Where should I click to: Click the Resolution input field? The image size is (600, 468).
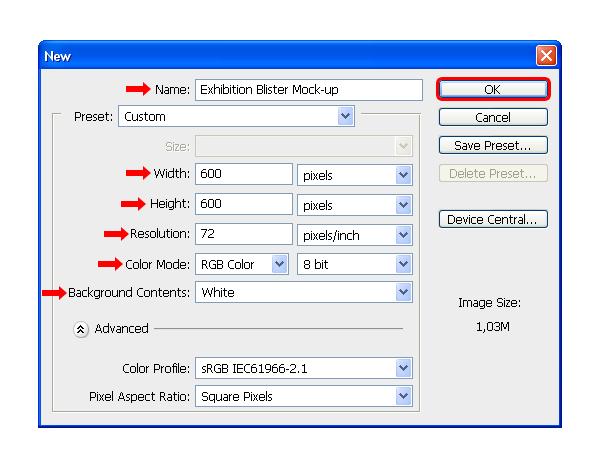(243, 235)
